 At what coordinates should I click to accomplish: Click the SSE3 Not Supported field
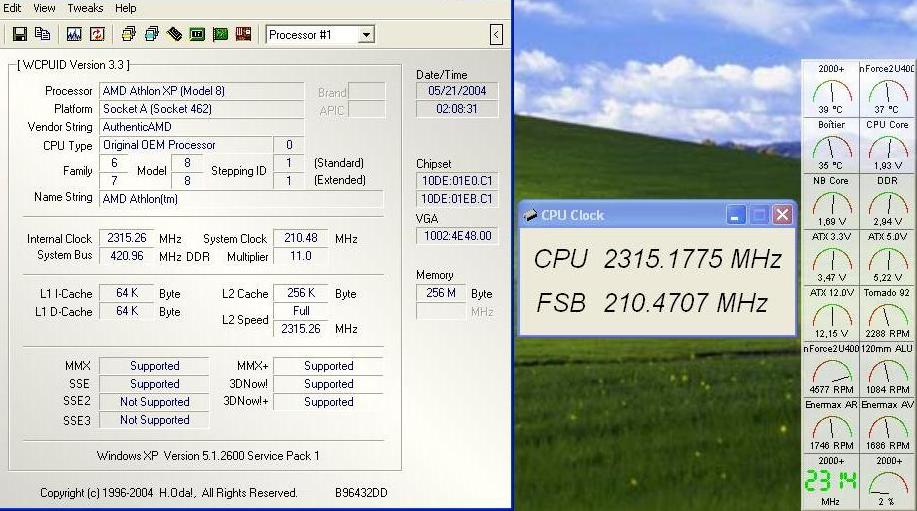[154, 420]
